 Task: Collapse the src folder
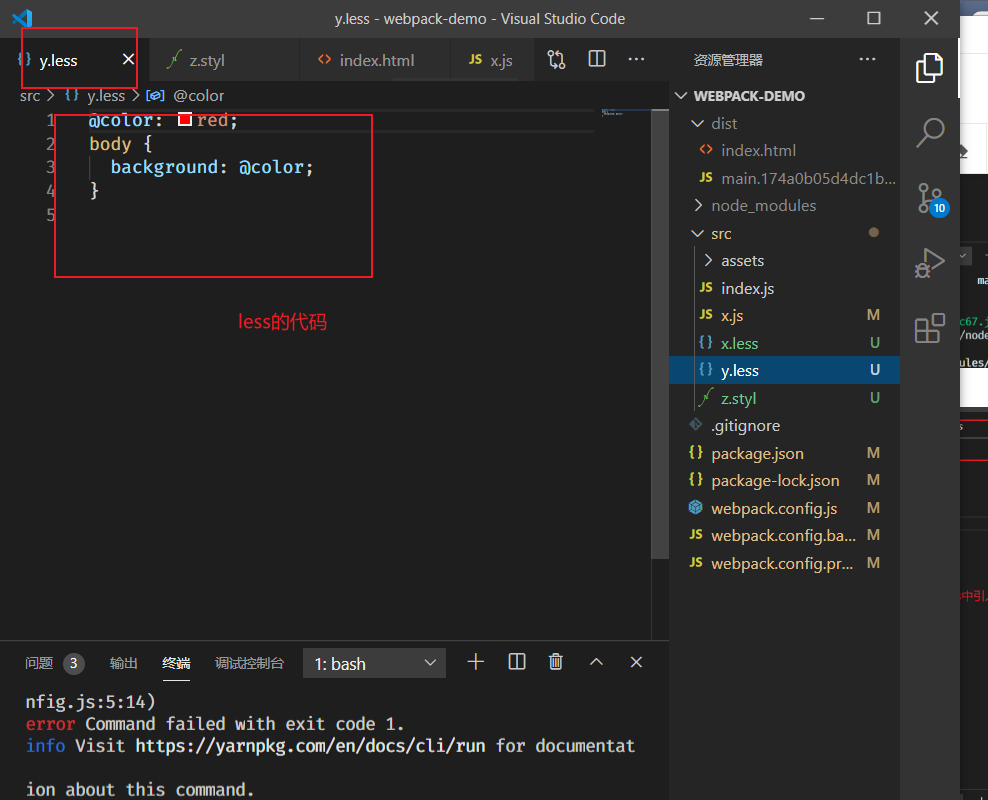pyautogui.click(x=698, y=233)
